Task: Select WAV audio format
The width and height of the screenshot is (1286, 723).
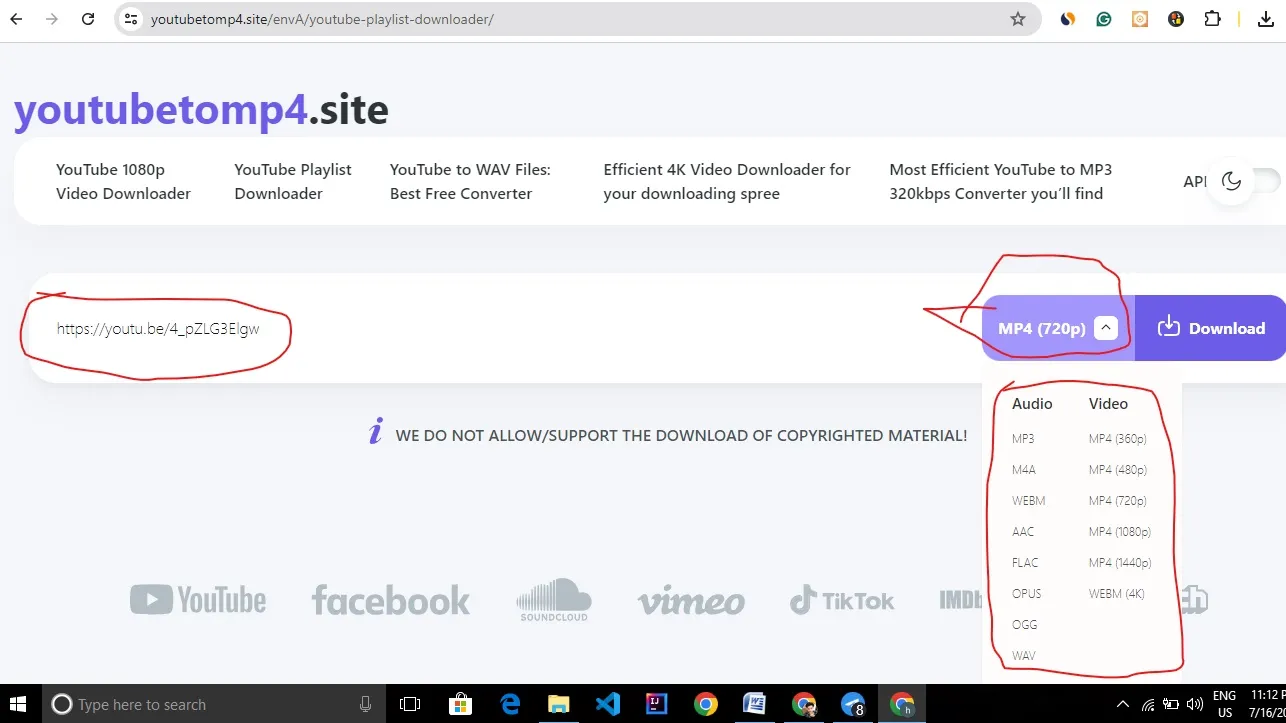Action: pyautogui.click(x=1023, y=655)
